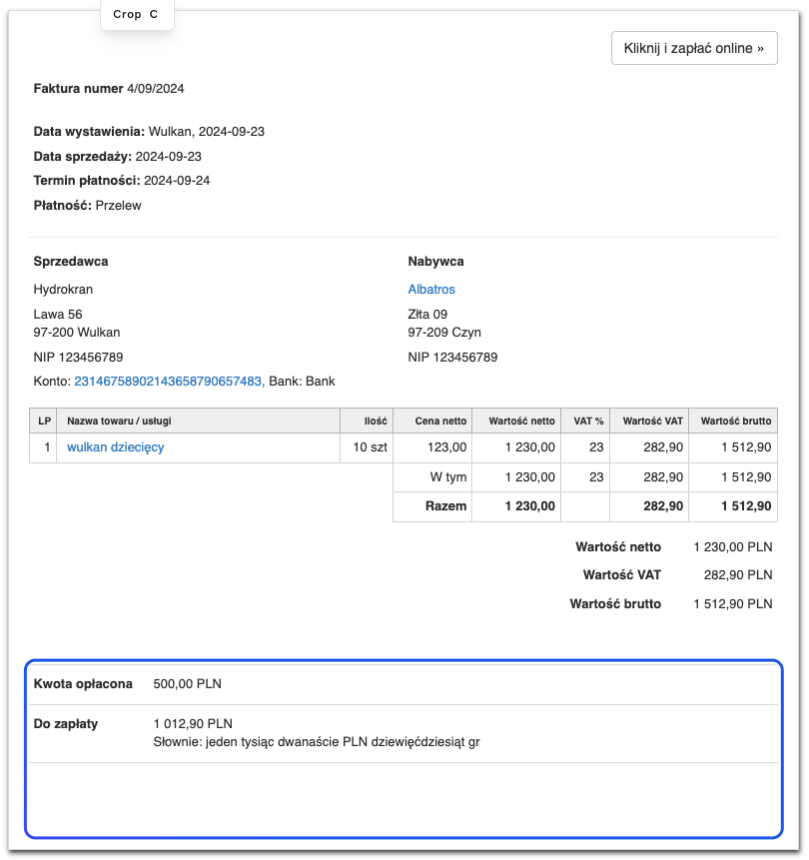Click the "Kwota opłacona" paid amount row

(x=83, y=684)
